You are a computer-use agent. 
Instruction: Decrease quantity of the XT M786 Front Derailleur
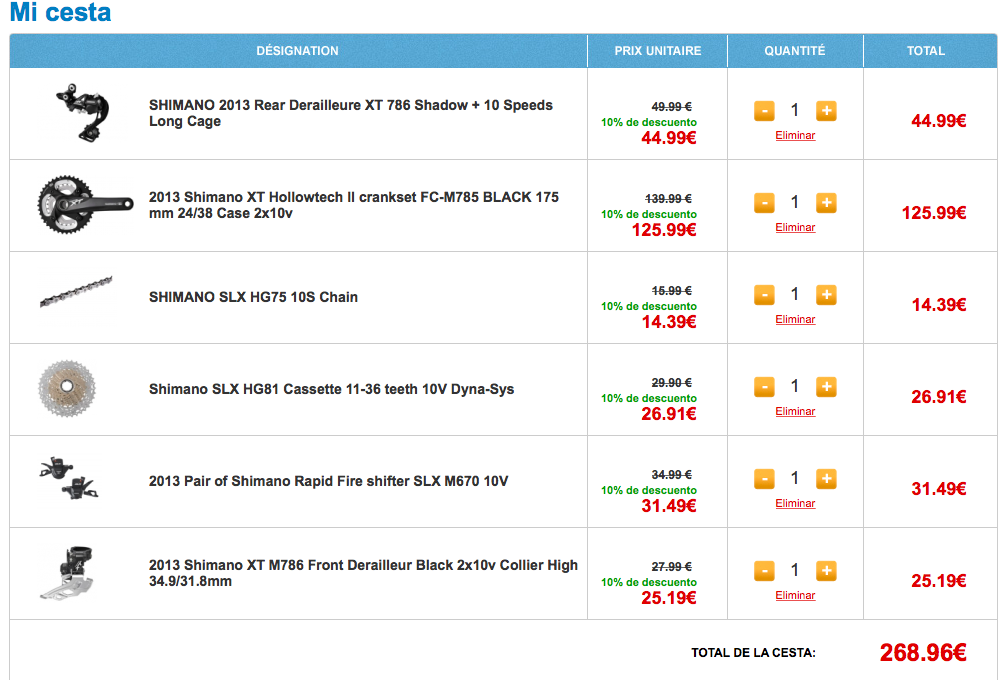764,571
